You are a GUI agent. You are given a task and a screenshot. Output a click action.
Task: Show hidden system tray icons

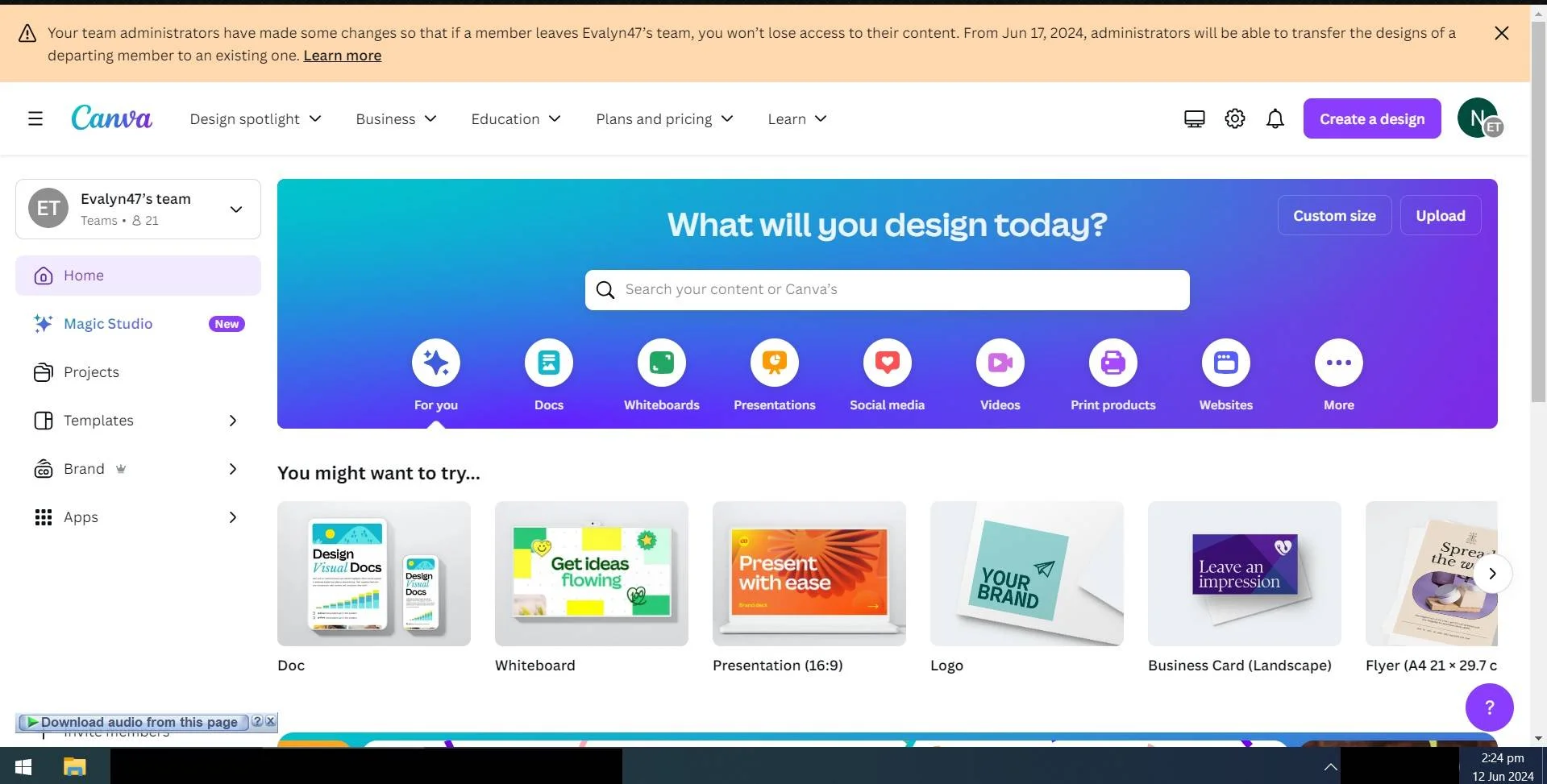pyautogui.click(x=1331, y=766)
